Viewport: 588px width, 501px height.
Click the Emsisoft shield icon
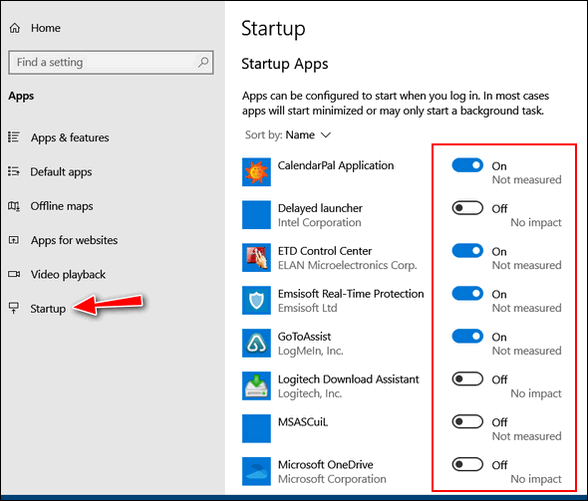pyautogui.click(x=256, y=300)
